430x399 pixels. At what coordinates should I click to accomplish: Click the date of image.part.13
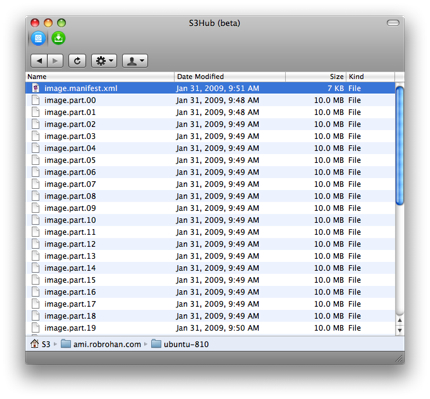click(x=218, y=256)
